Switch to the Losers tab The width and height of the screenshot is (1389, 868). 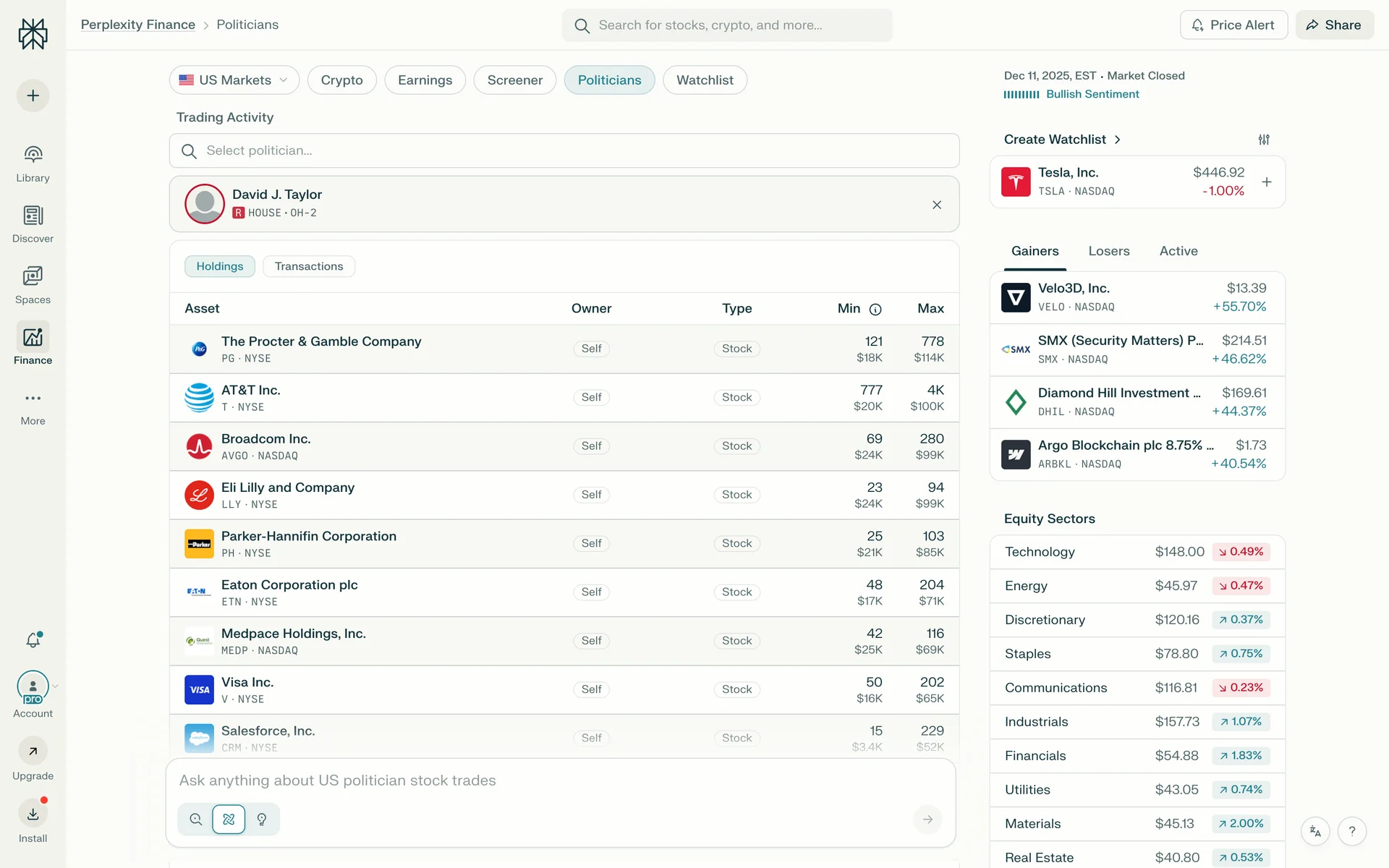pos(1108,251)
